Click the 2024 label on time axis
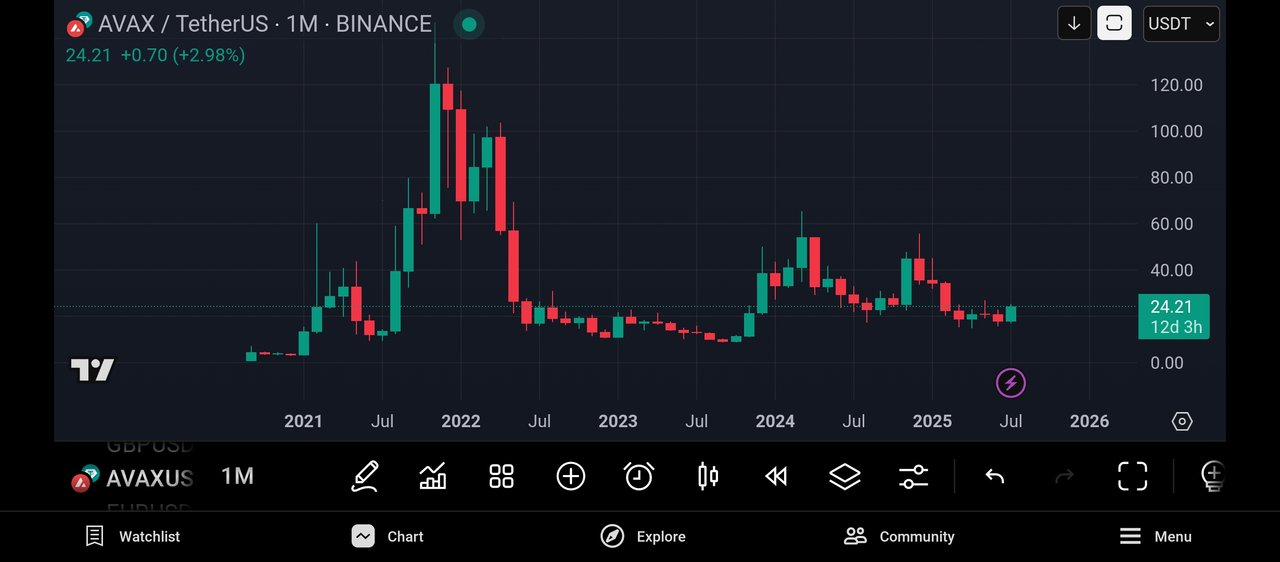Image resolution: width=1280 pixels, height=562 pixels. [x=775, y=421]
